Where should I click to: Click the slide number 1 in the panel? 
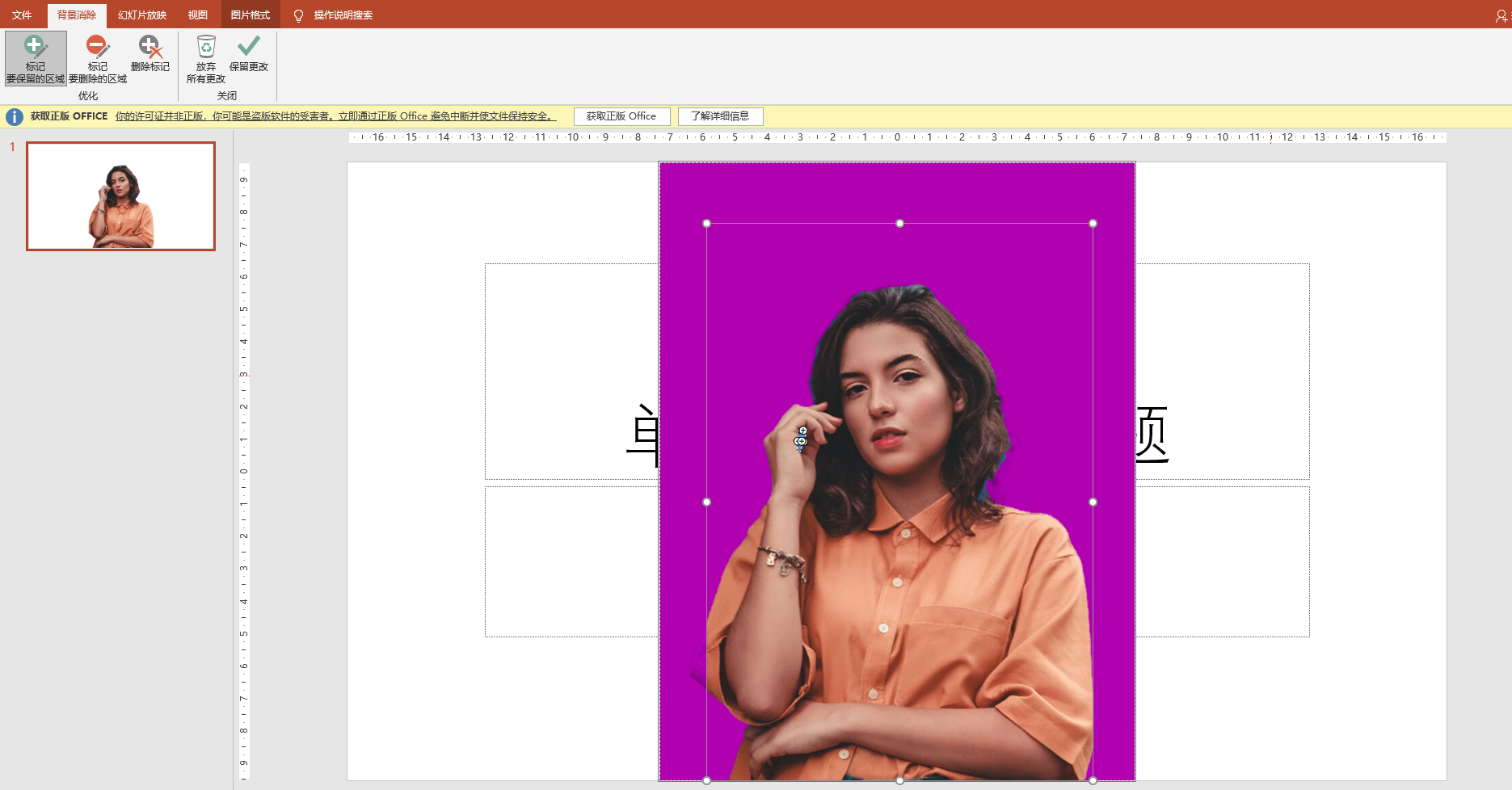12,147
